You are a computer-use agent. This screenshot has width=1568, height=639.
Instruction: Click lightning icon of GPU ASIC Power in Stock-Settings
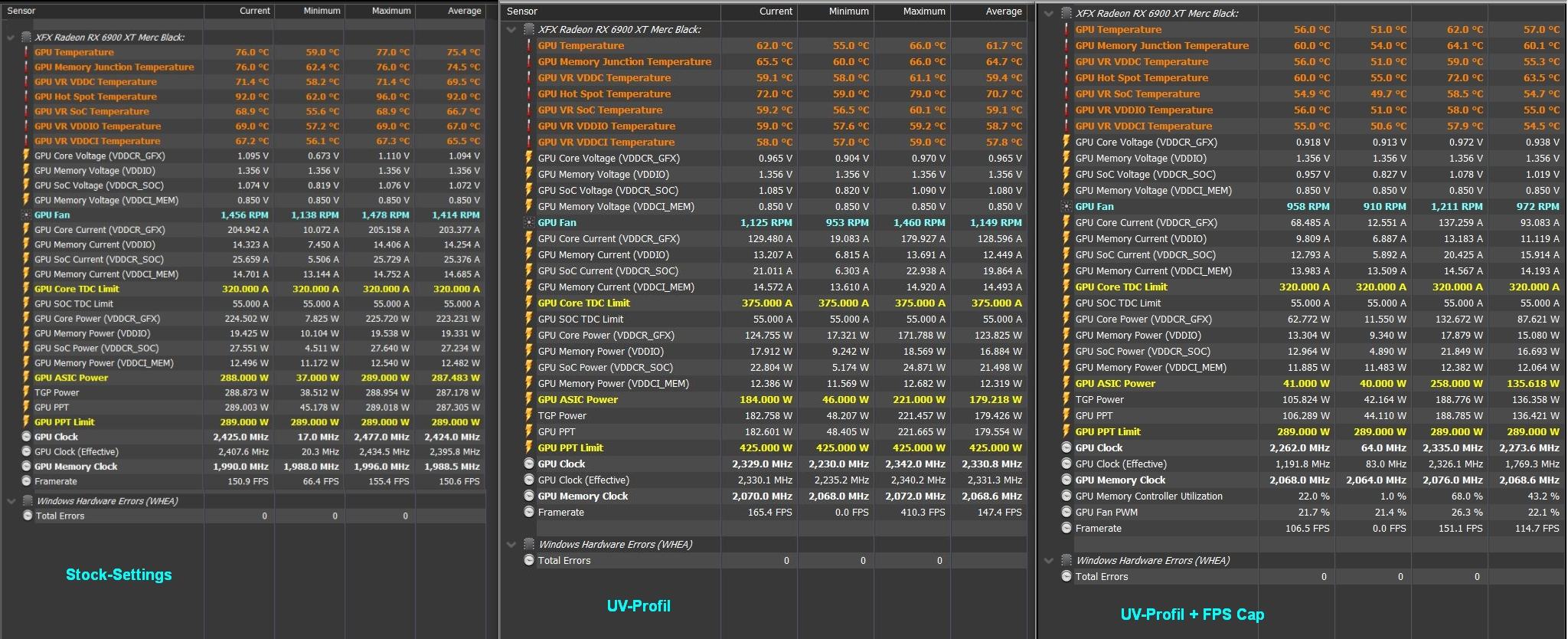point(27,378)
